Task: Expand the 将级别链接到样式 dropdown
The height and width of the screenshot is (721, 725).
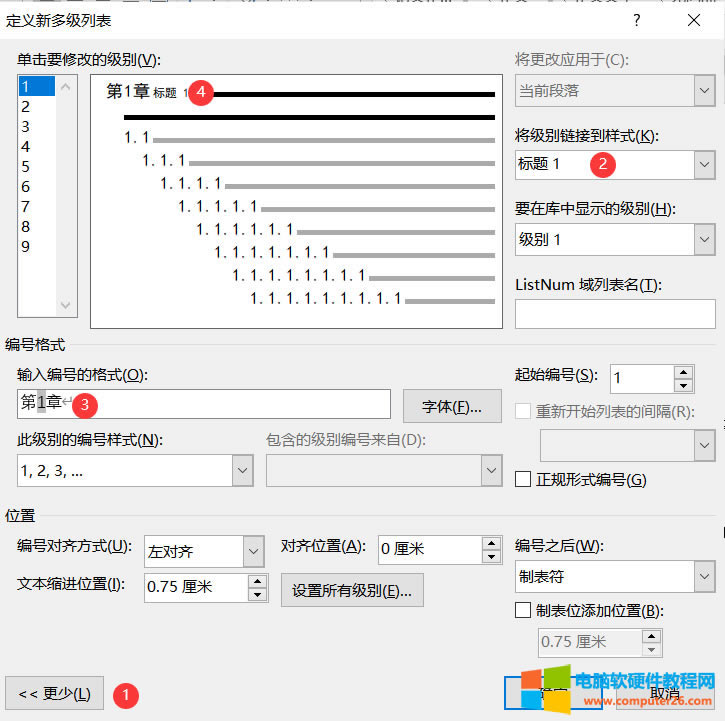Action: pyautogui.click(x=704, y=164)
